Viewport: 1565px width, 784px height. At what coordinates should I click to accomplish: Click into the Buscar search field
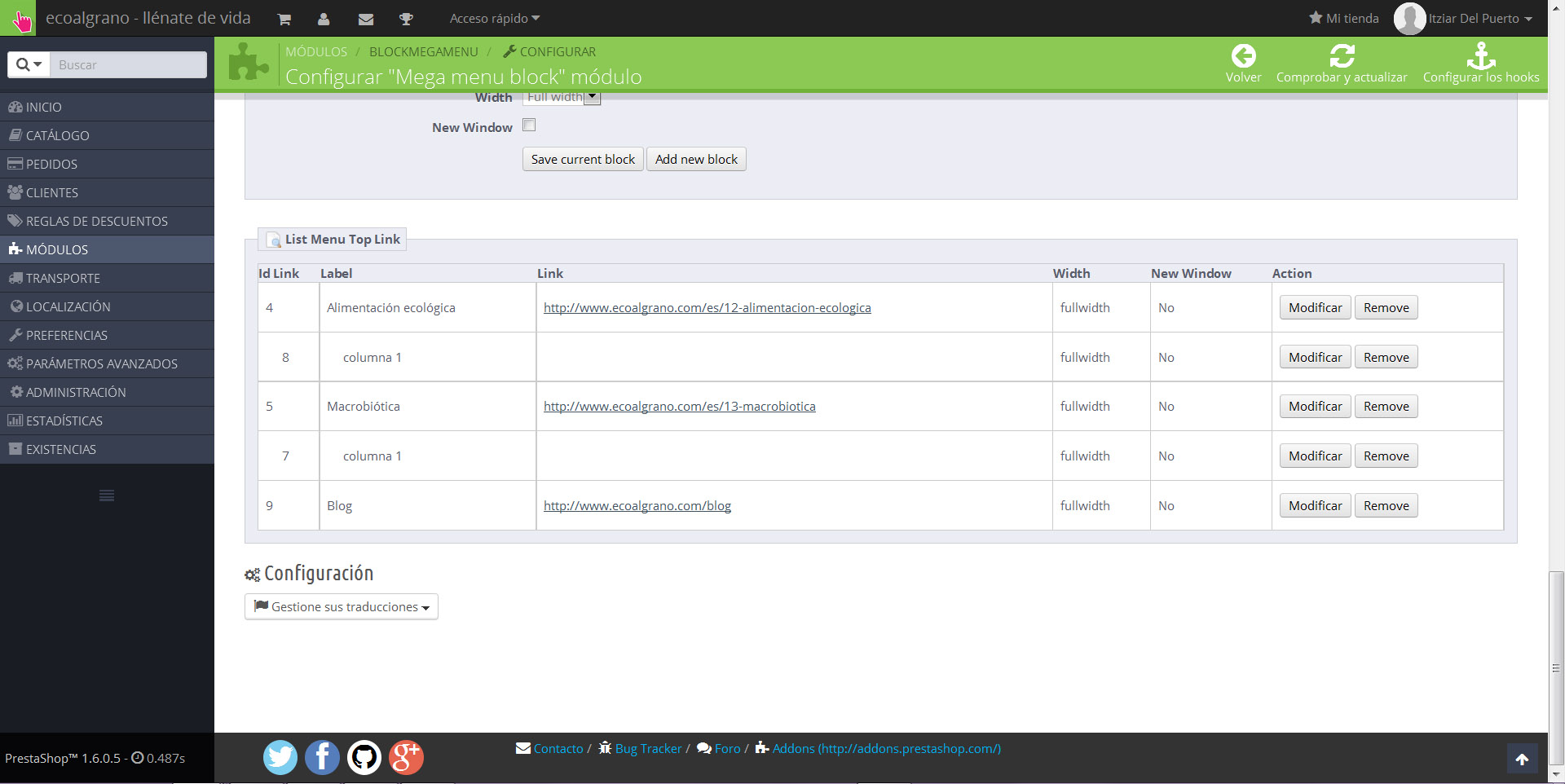click(129, 64)
